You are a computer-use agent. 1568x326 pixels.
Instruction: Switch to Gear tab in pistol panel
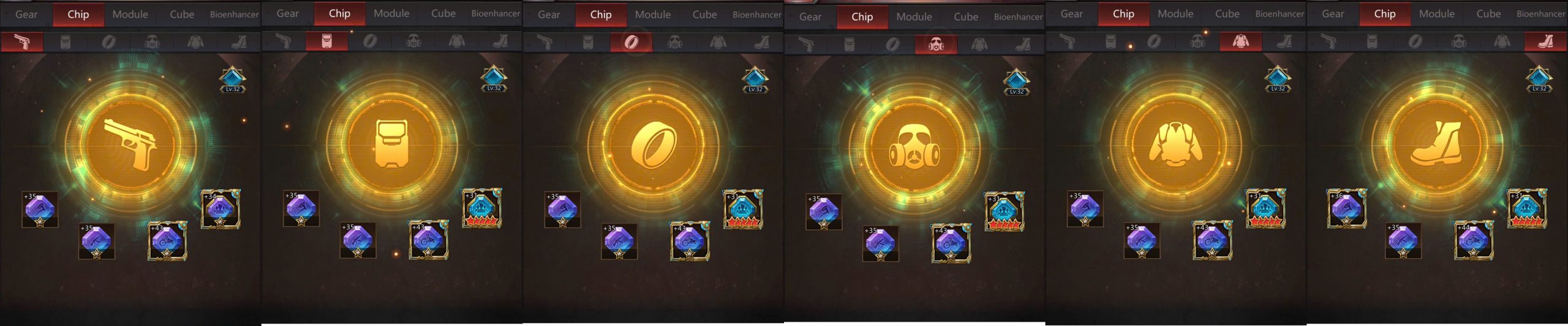[26, 14]
